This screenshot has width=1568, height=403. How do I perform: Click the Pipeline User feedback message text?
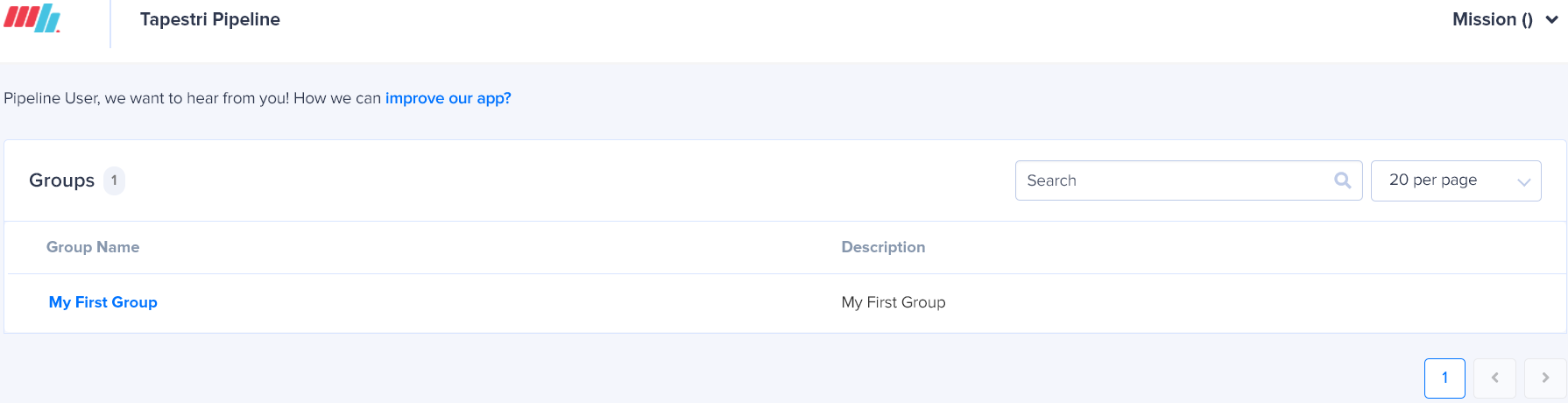(x=192, y=98)
